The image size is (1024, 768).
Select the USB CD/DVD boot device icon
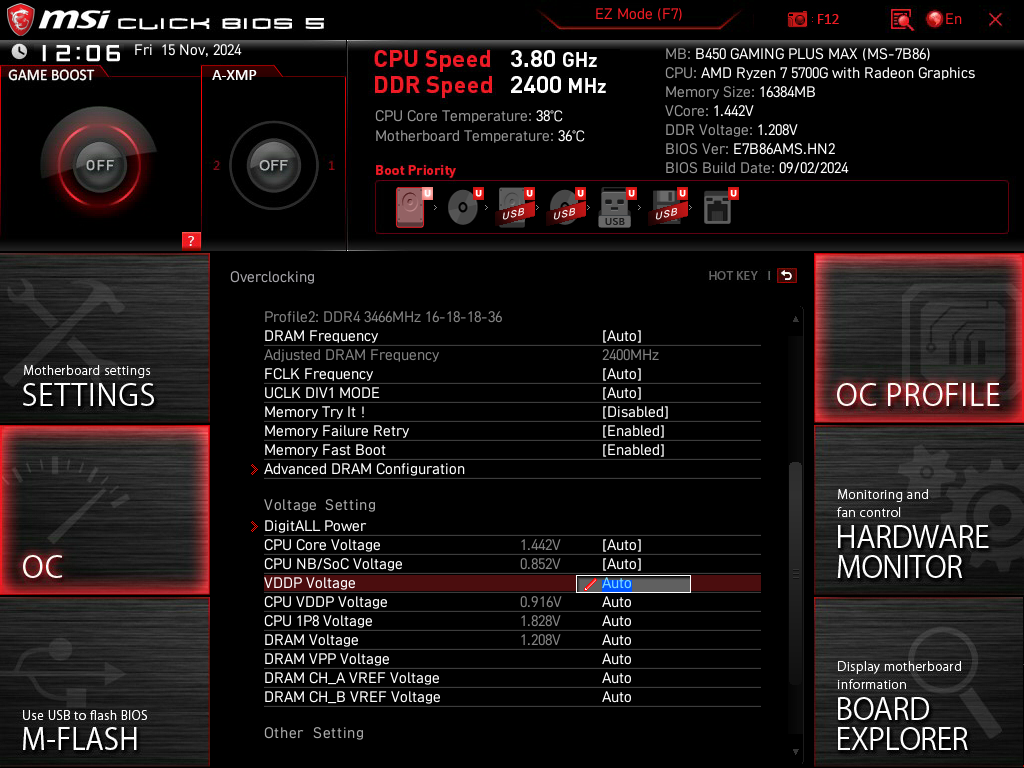pos(566,207)
